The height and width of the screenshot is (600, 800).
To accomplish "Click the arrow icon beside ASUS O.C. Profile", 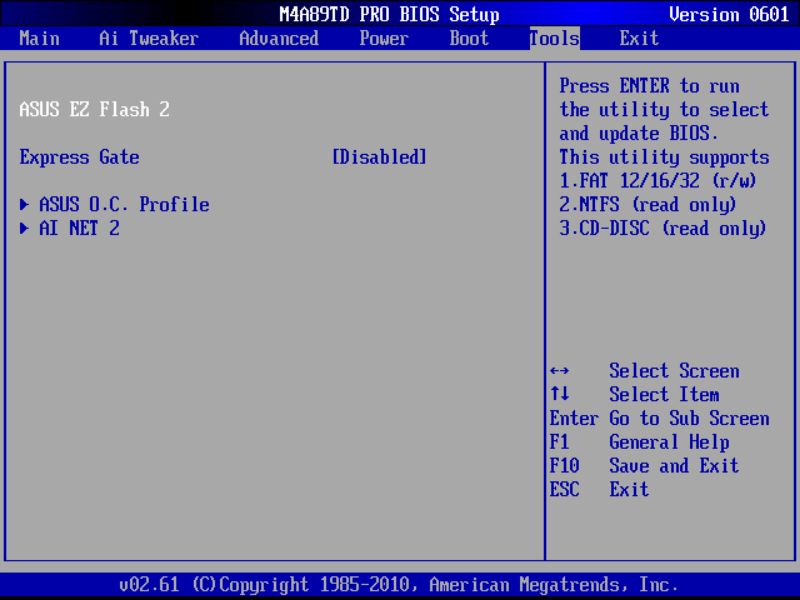I will point(23,204).
